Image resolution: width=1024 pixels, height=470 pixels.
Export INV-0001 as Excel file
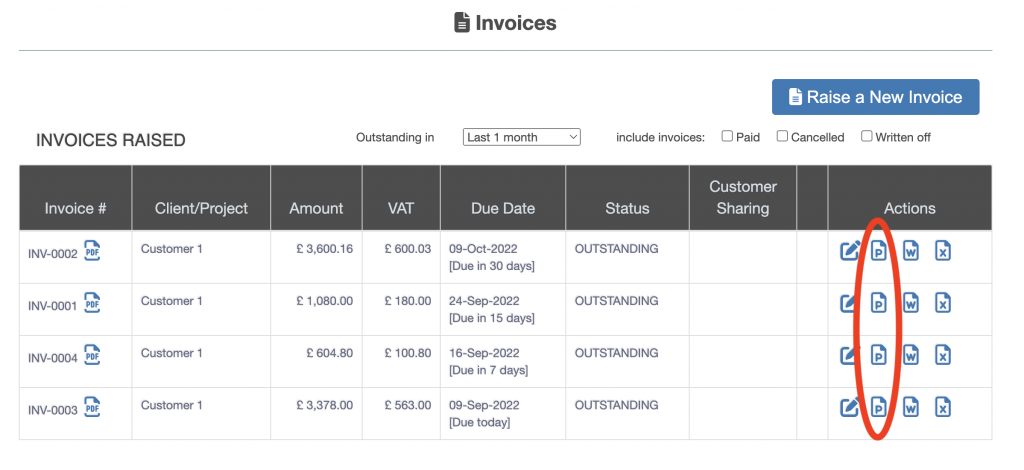[942, 303]
